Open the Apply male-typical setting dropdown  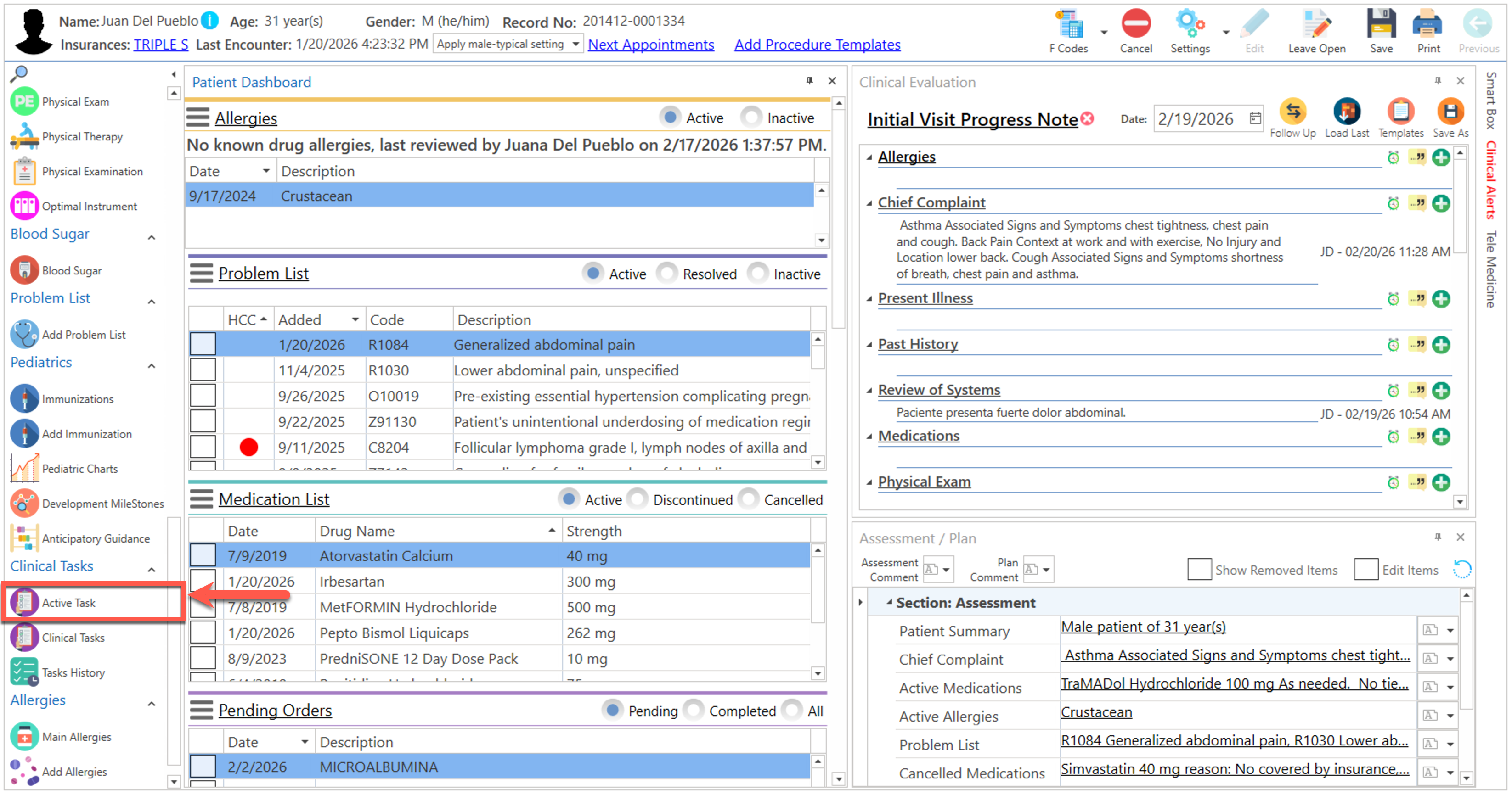[575, 44]
